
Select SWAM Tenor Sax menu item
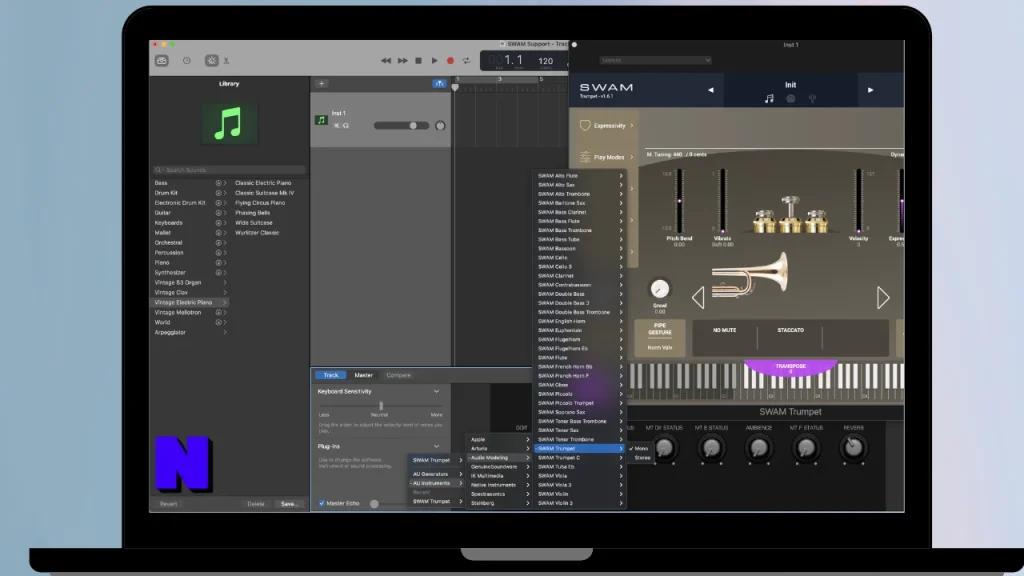click(x=579, y=430)
